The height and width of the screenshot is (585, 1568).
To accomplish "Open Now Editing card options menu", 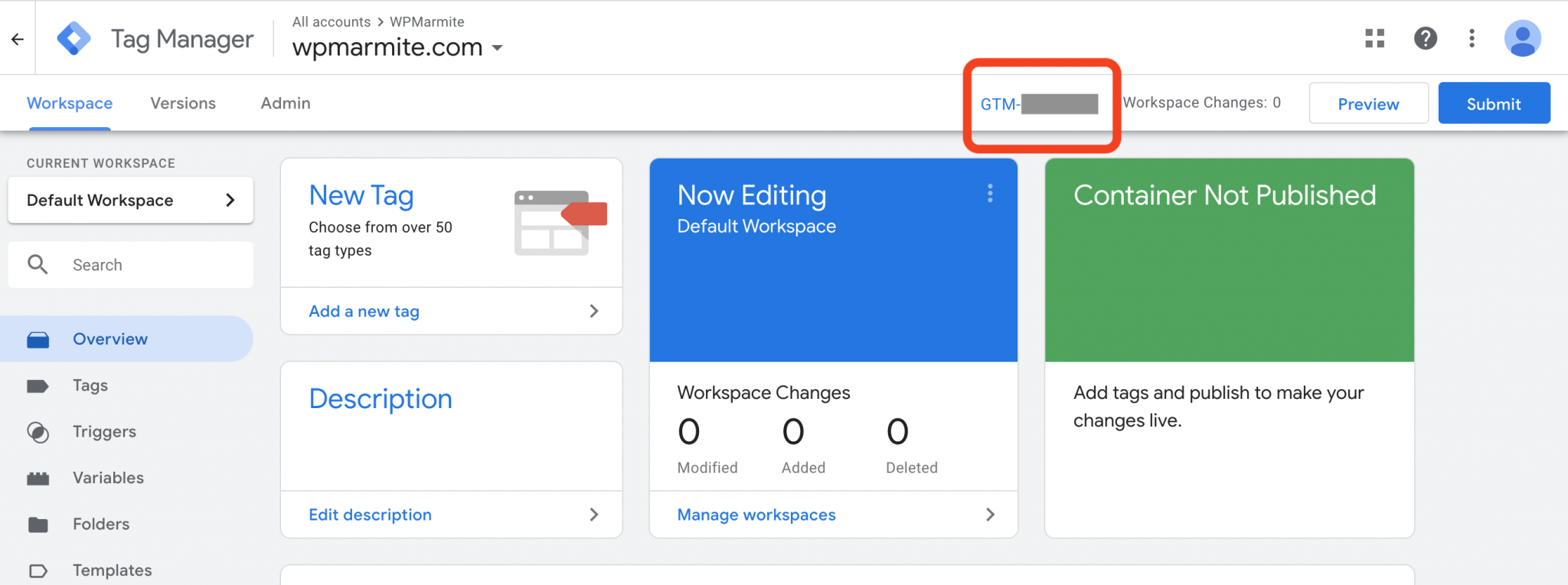I will pos(990,194).
